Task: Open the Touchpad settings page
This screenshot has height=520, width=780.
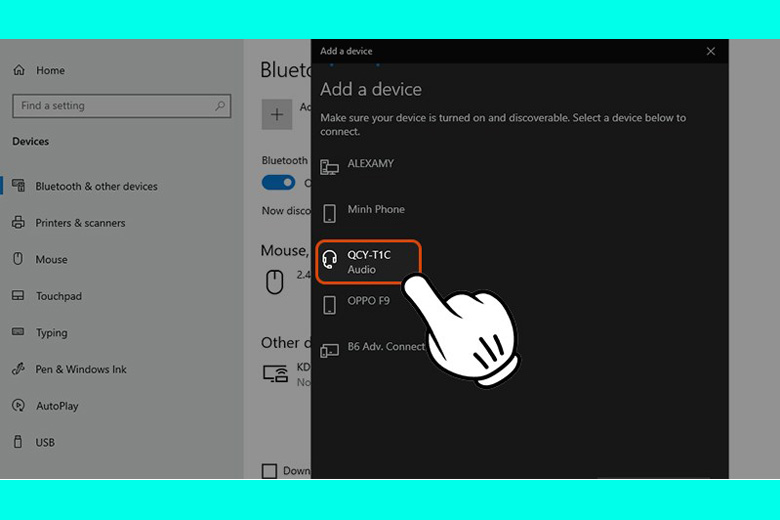Action: (x=59, y=296)
